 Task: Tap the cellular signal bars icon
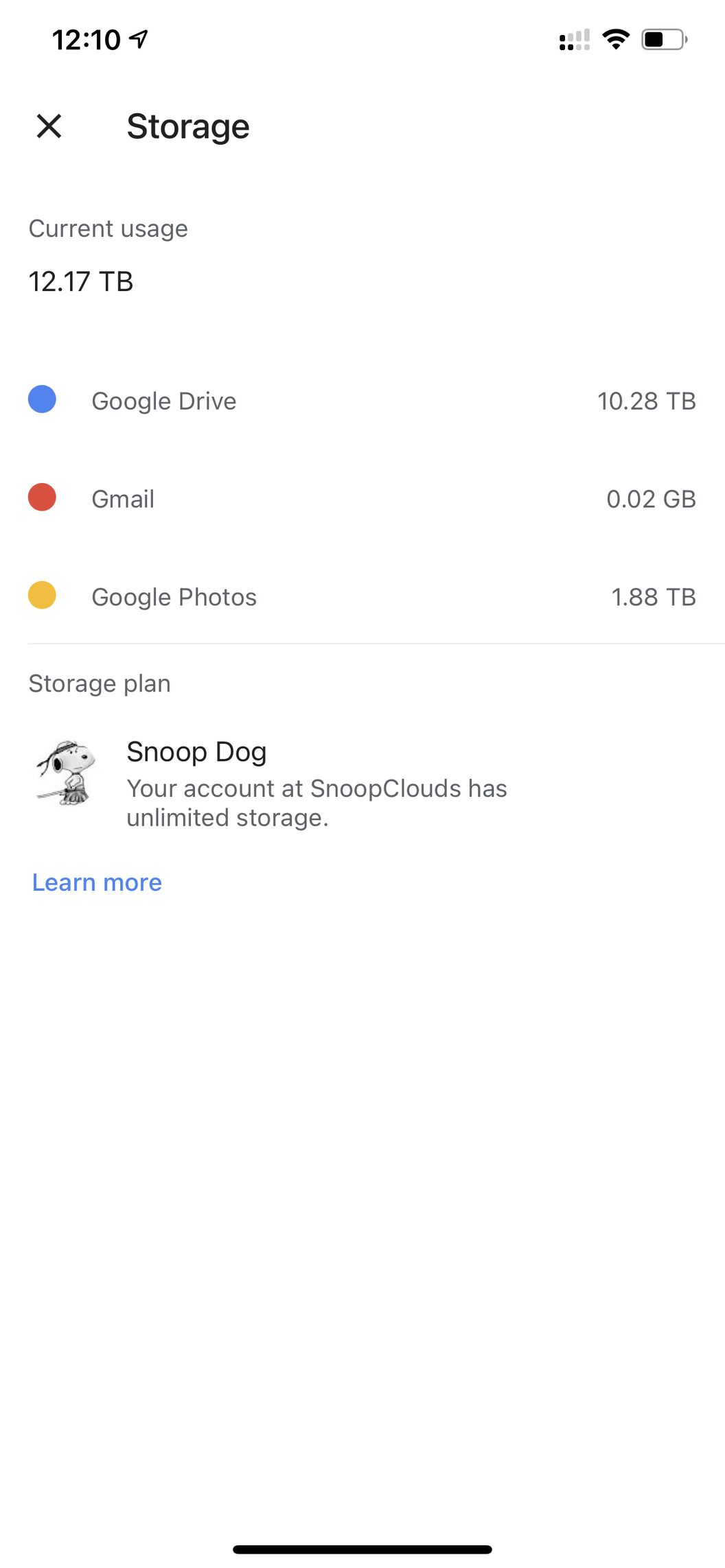click(x=575, y=40)
